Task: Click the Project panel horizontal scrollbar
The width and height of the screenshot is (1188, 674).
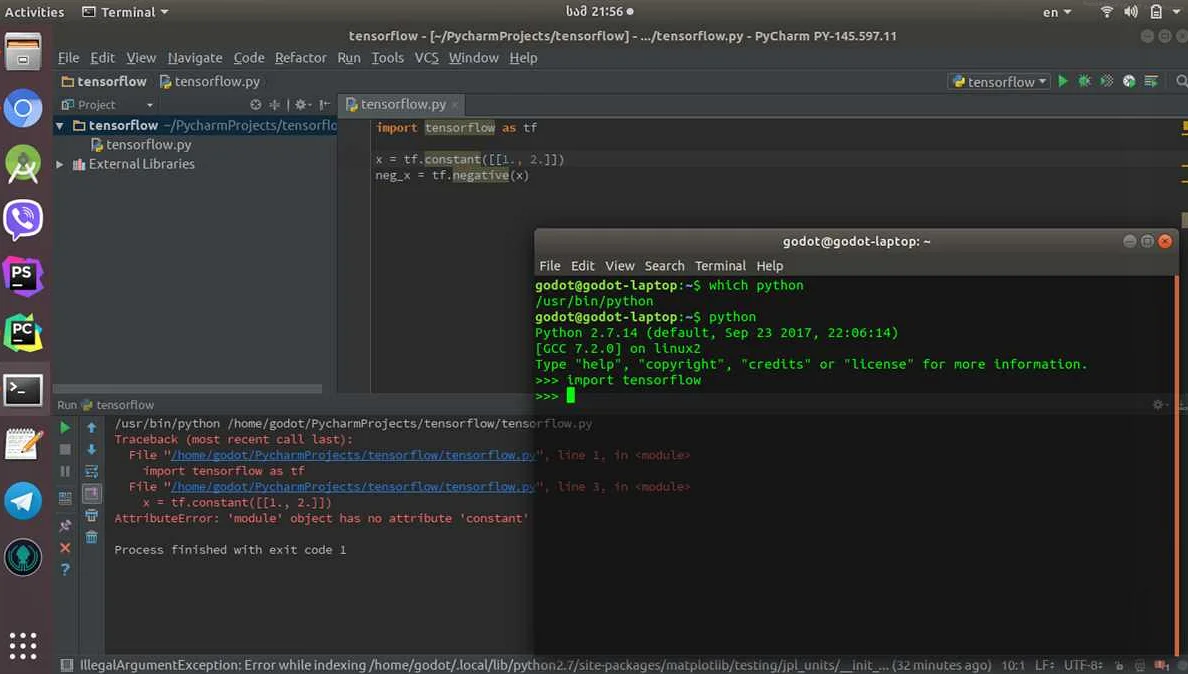Action: (x=188, y=389)
